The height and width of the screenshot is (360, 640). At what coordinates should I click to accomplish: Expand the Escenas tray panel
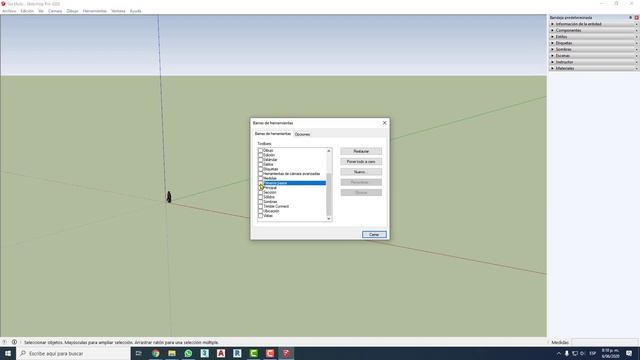coord(593,56)
